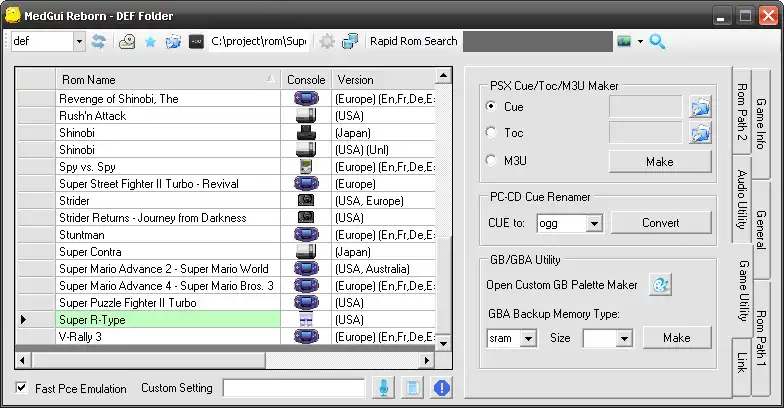The height and width of the screenshot is (408, 784).
Task: Click the network computers icon
Action: point(350,42)
